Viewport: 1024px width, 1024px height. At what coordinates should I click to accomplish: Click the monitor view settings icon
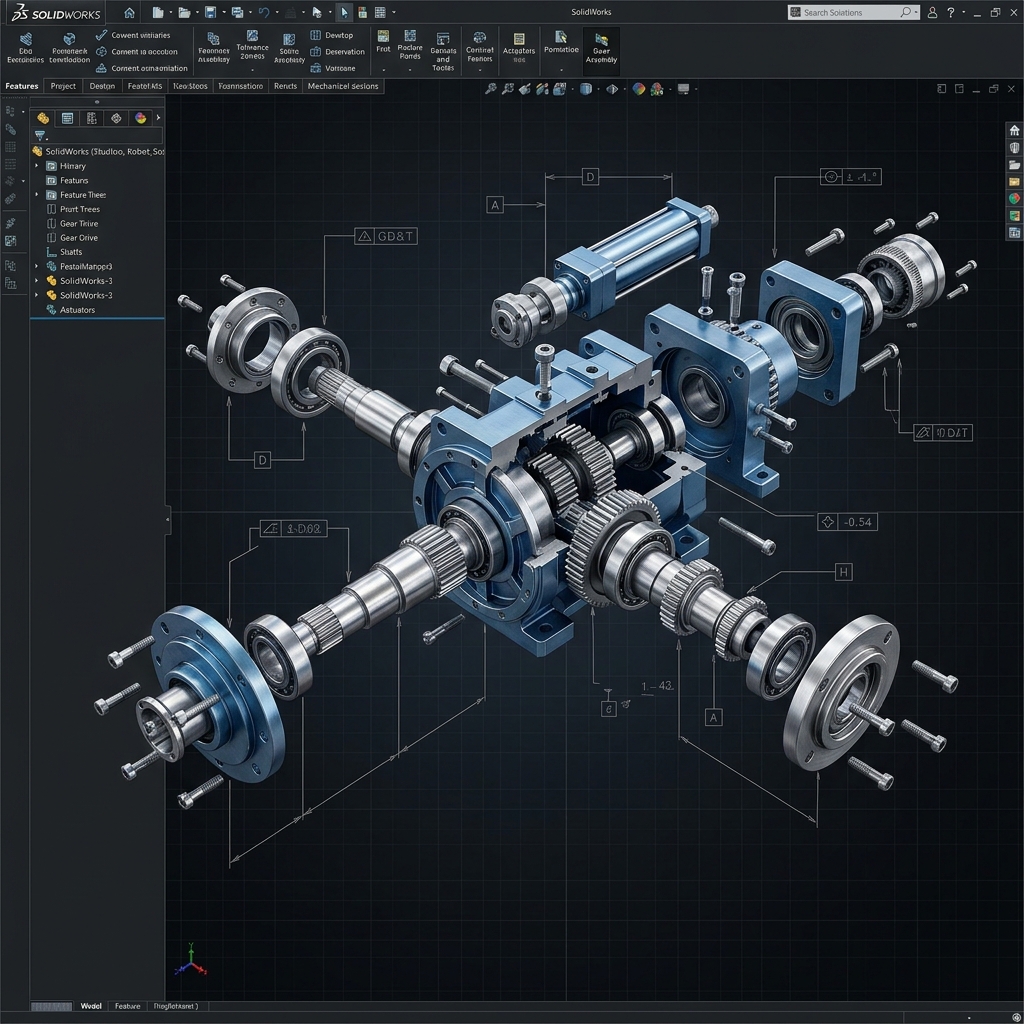tap(683, 89)
